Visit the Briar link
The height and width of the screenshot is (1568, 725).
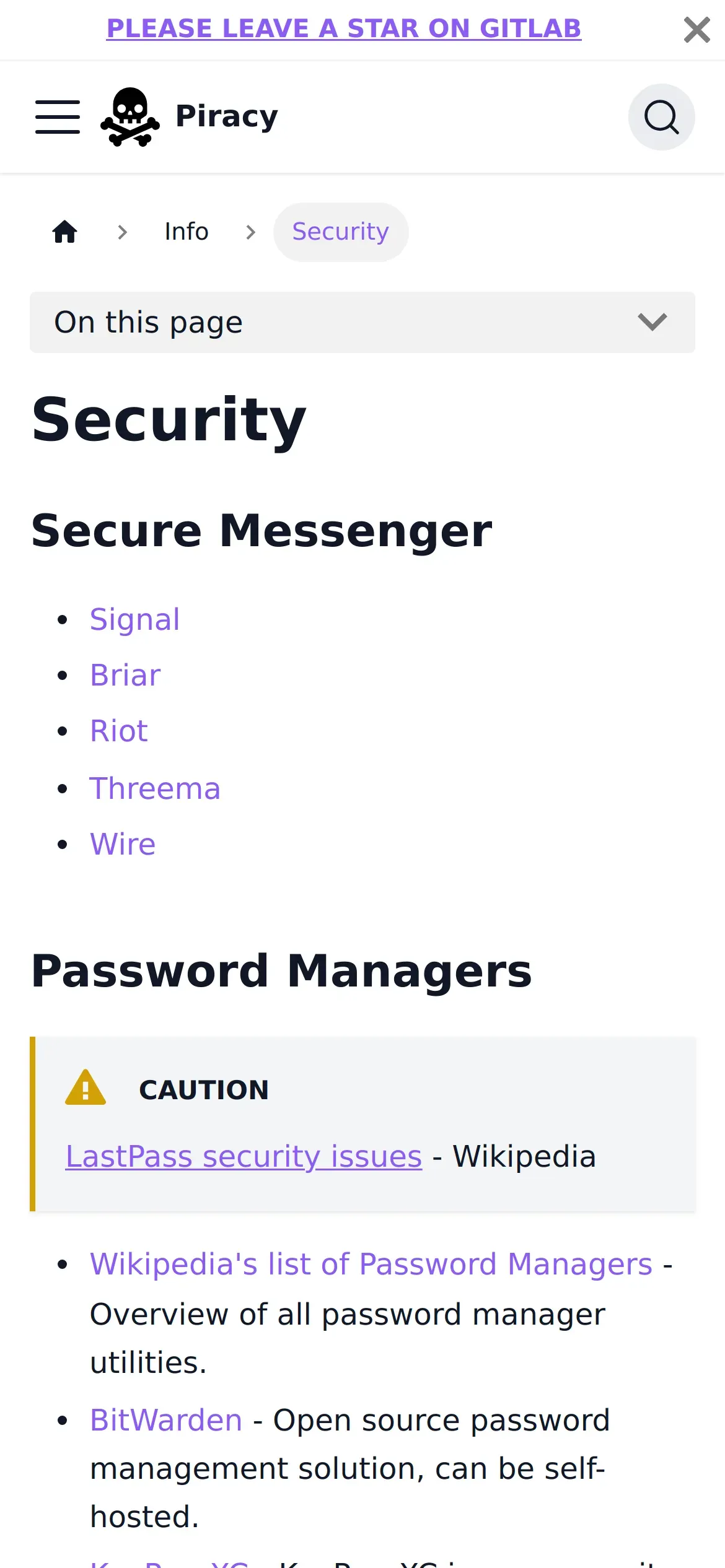tap(125, 675)
